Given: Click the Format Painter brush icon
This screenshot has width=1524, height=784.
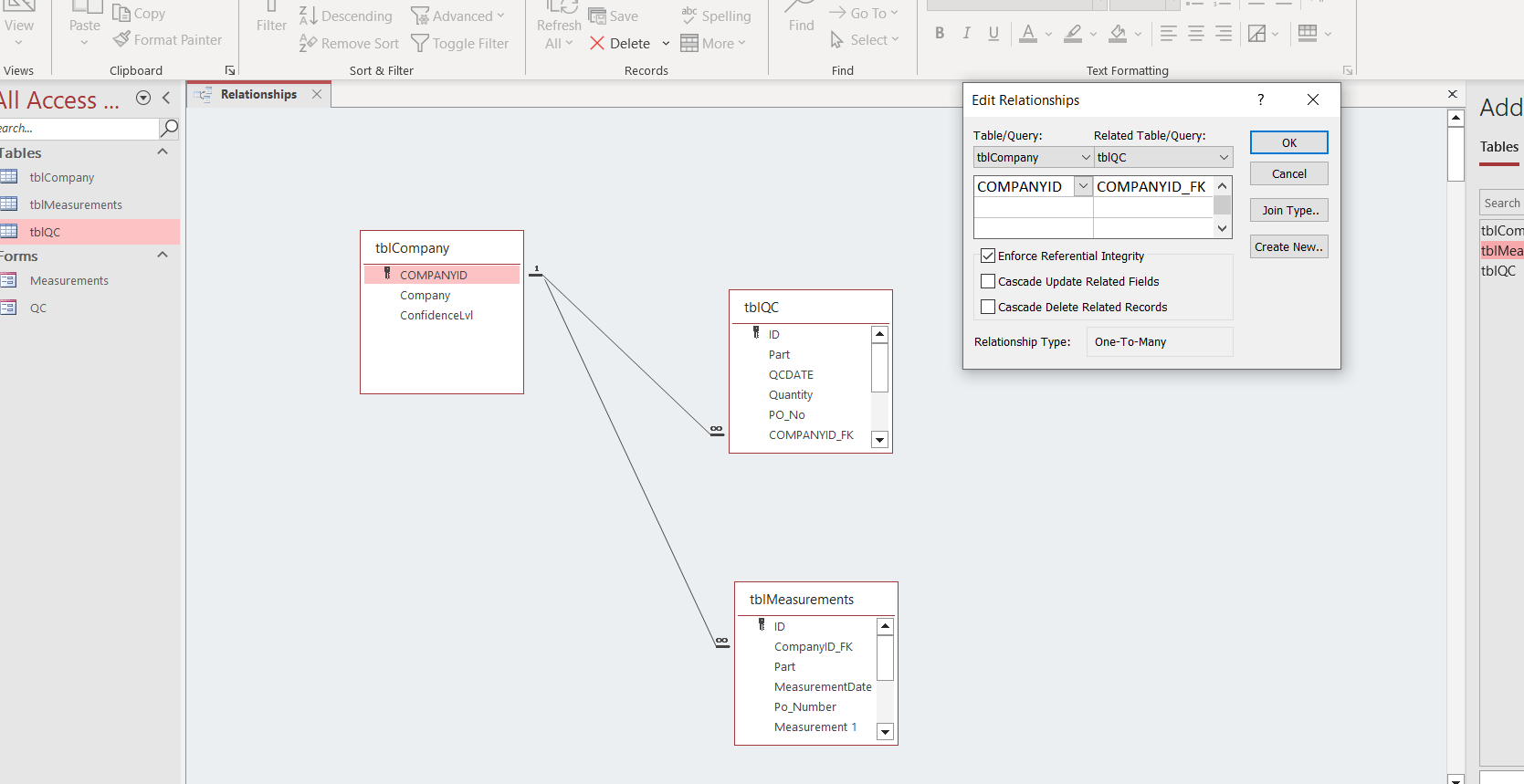Looking at the screenshot, I should (x=121, y=39).
